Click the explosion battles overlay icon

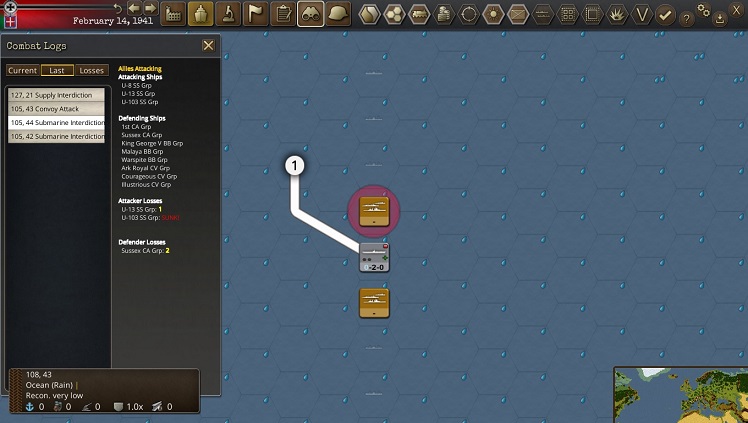click(617, 14)
